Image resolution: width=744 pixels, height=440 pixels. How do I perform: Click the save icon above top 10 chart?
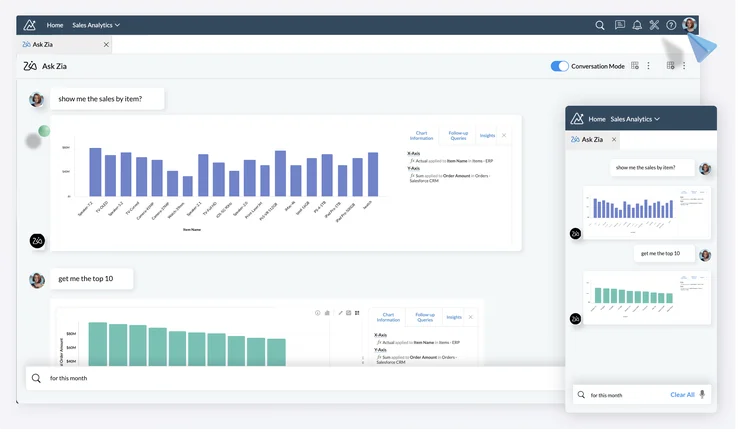(x=348, y=313)
